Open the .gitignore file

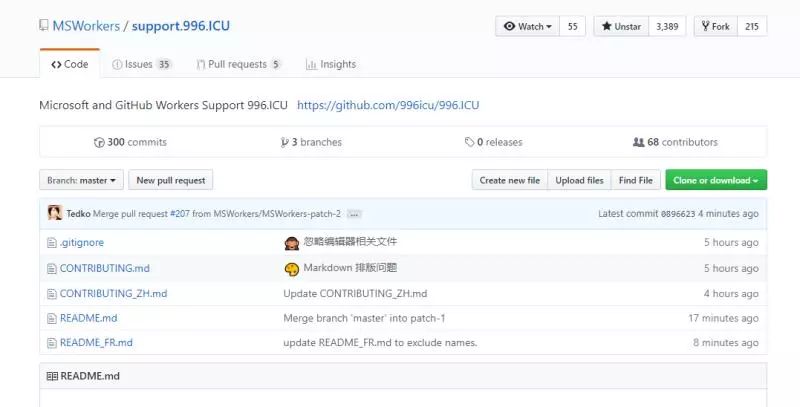(82, 243)
